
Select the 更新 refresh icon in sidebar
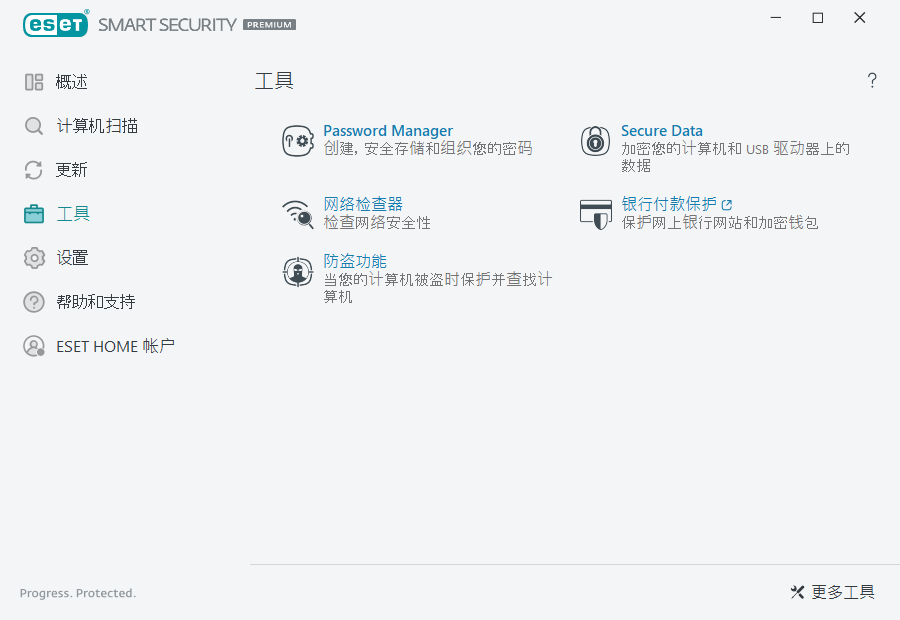pos(33,169)
